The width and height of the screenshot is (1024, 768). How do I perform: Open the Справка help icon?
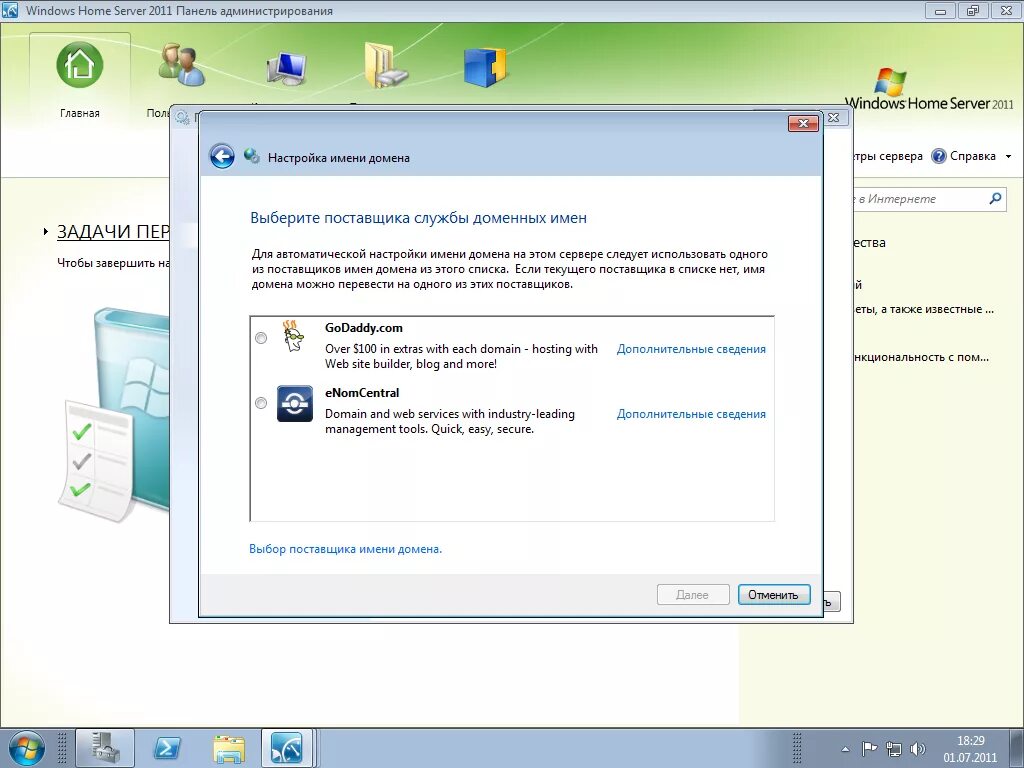(x=938, y=156)
